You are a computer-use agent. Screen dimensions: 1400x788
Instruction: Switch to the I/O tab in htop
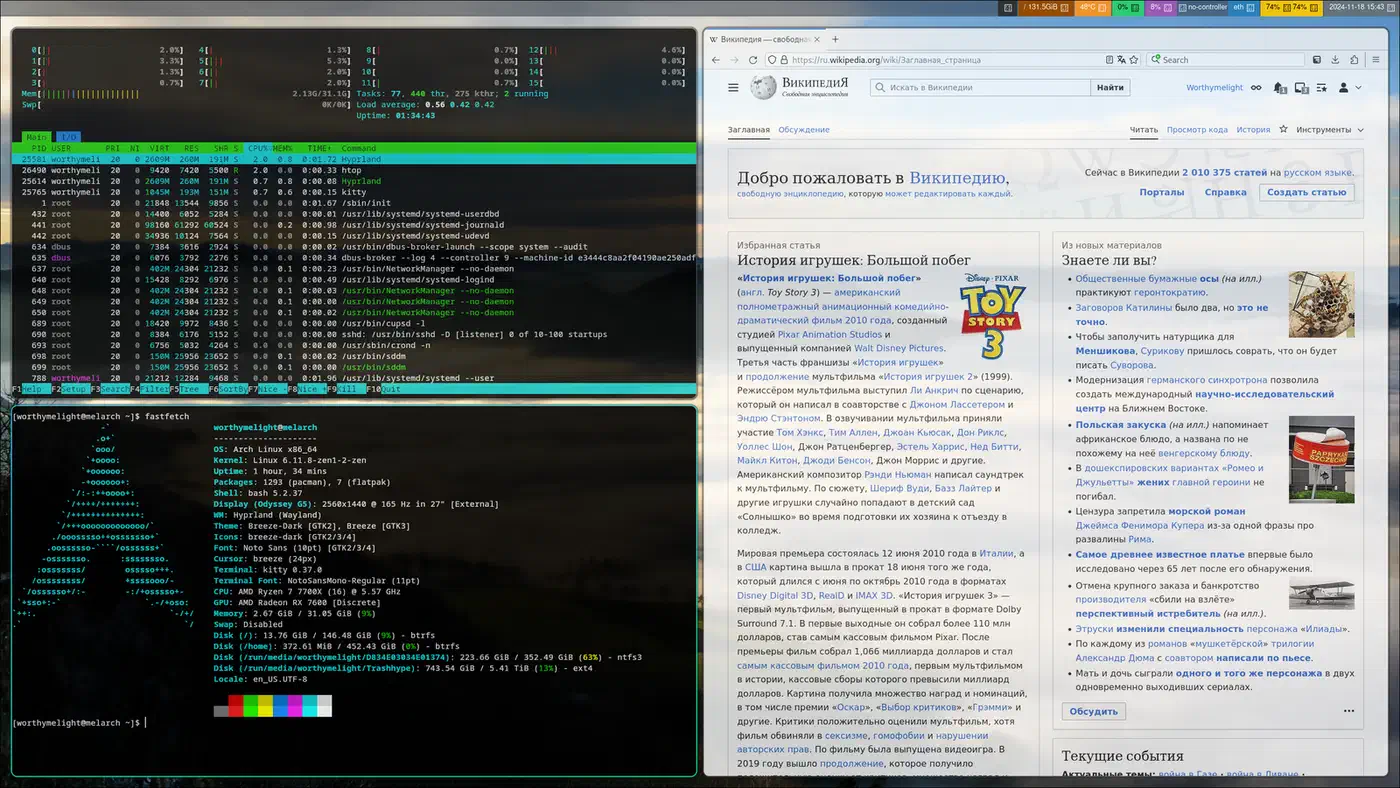(67, 137)
